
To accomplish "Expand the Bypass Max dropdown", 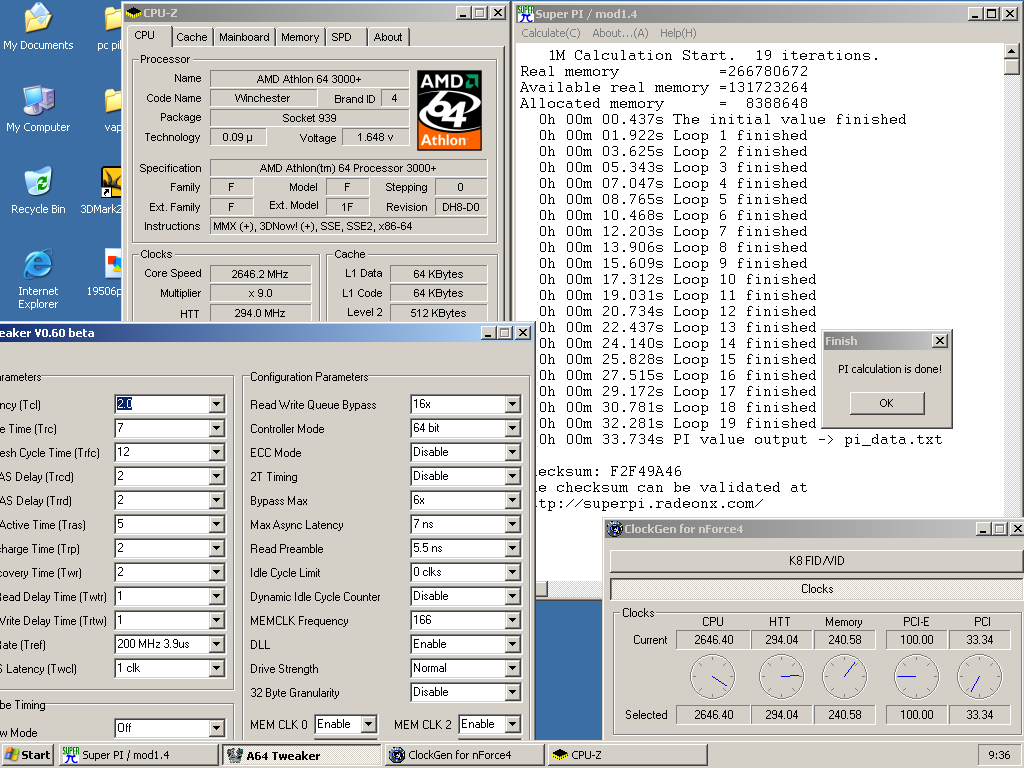I will pyautogui.click(x=513, y=500).
